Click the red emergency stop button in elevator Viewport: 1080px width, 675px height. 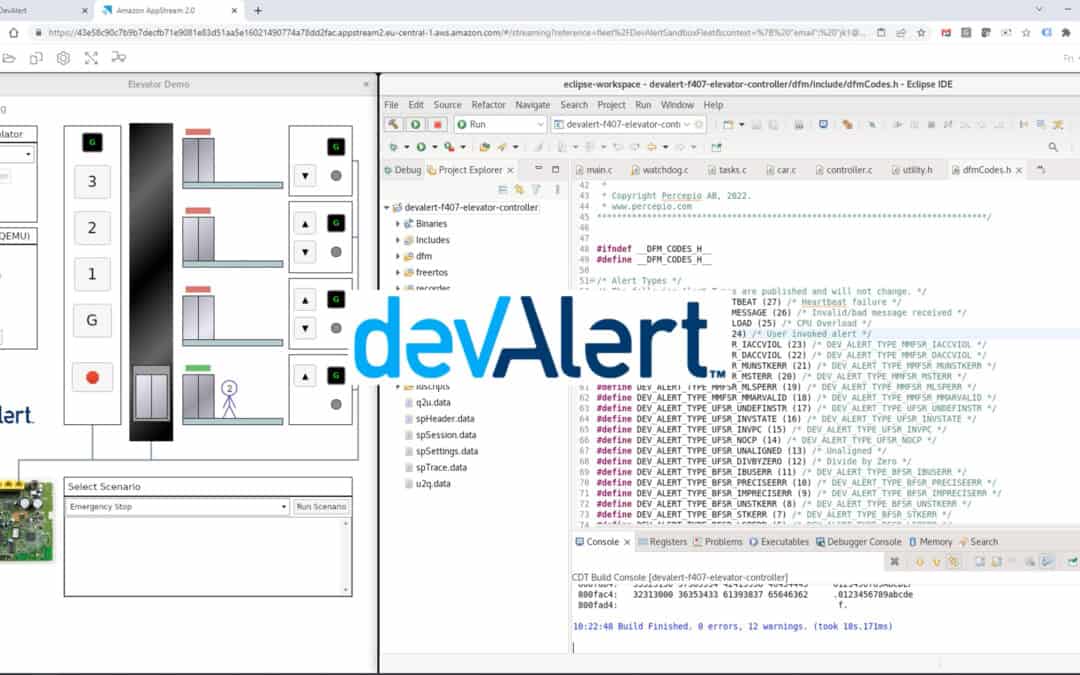[92, 377]
